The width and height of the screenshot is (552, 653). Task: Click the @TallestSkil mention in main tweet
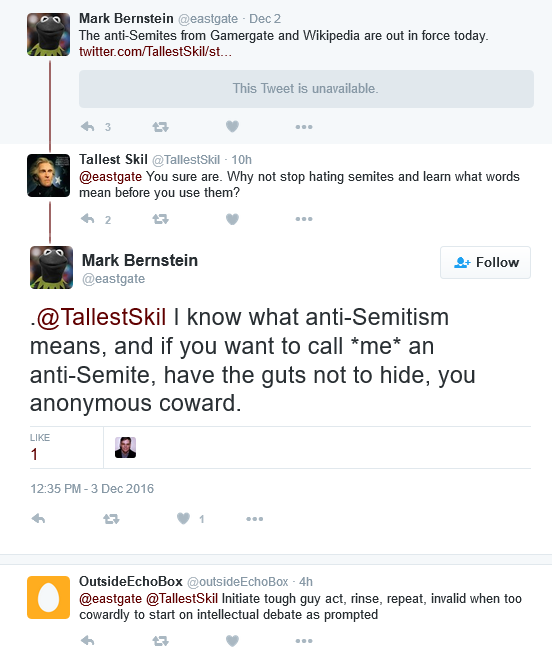click(101, 317)
